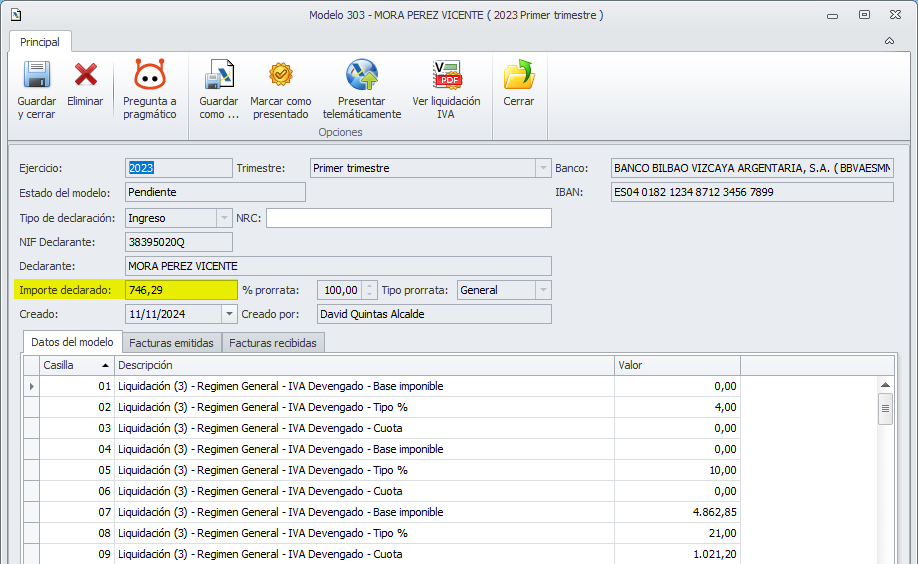Viewport: 918px width, 564px height.
Task: Open the Tipo de declaración dropdown
Action: tap(224, 218)
